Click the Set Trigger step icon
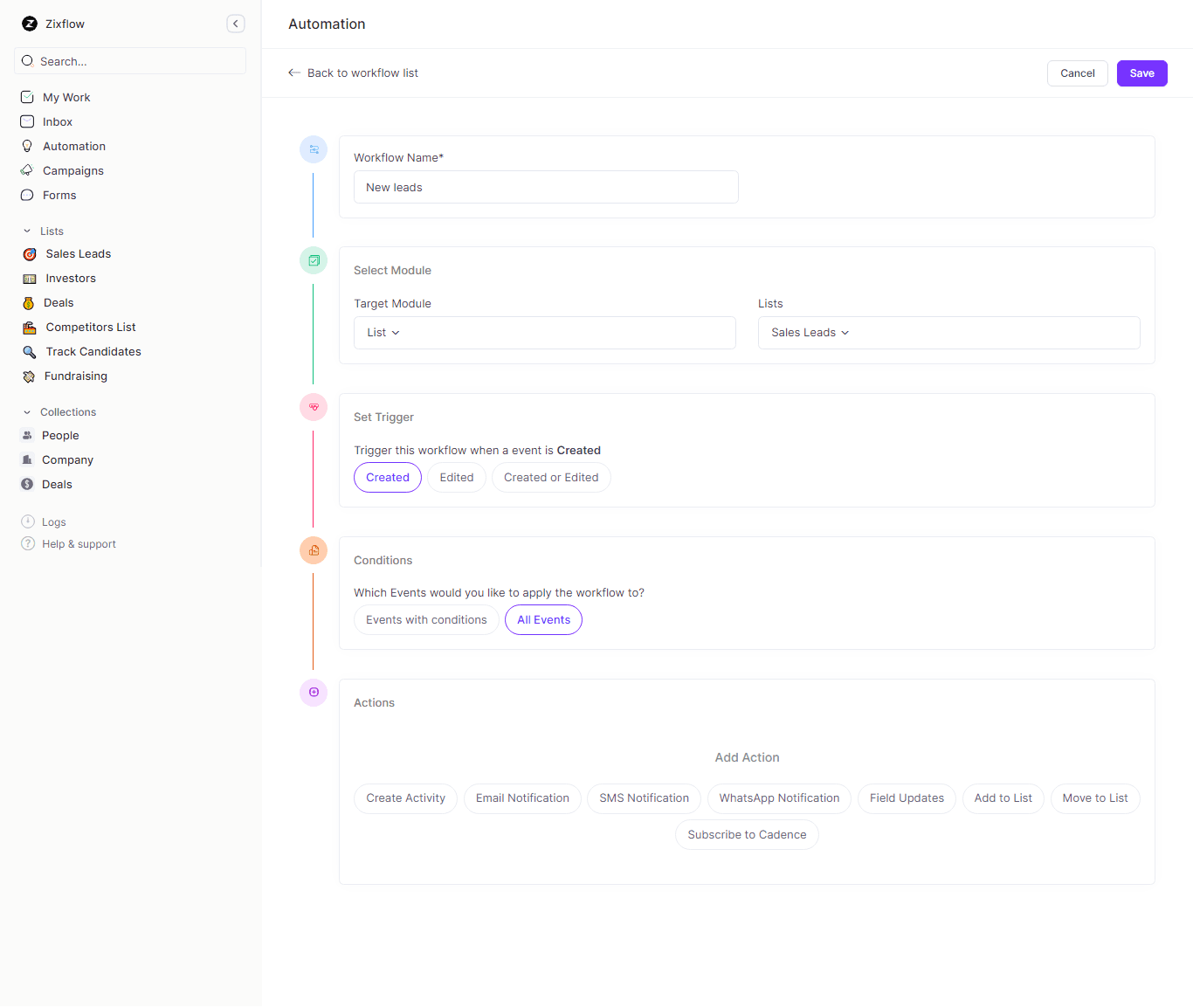 [x=314, y=407]
